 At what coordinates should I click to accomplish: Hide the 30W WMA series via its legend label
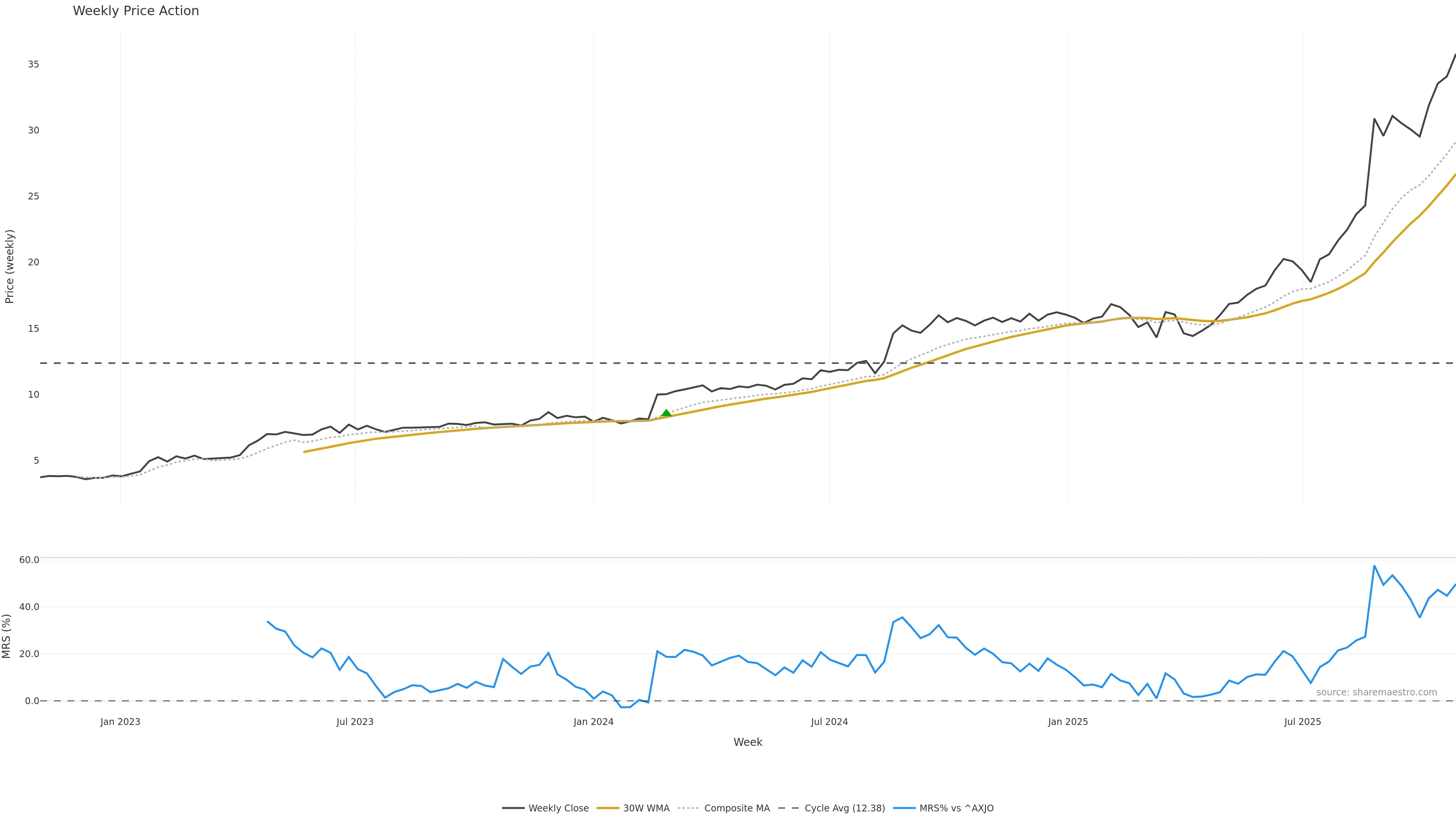(646, 808)
